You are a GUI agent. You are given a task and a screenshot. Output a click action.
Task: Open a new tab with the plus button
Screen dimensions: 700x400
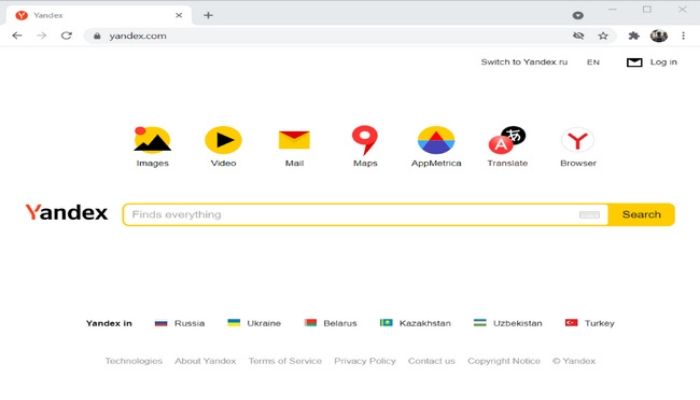click(208, 15)
